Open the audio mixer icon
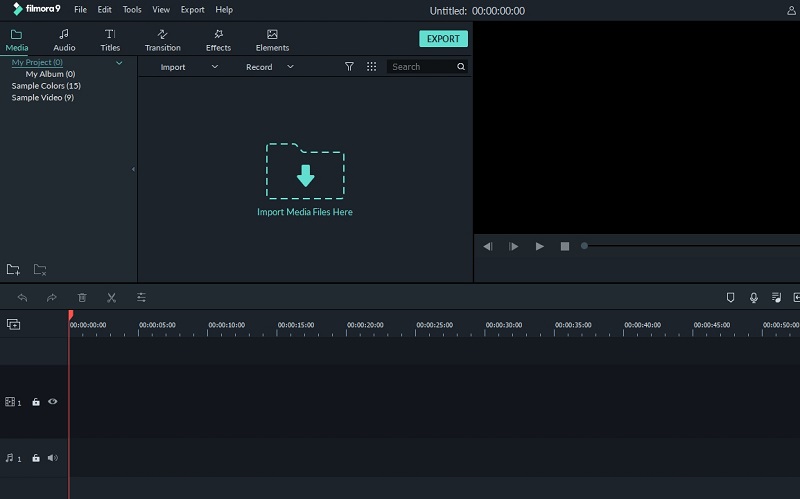Image resolution: width=800 pixels, height=499 pixels. [x=777, y=297]
